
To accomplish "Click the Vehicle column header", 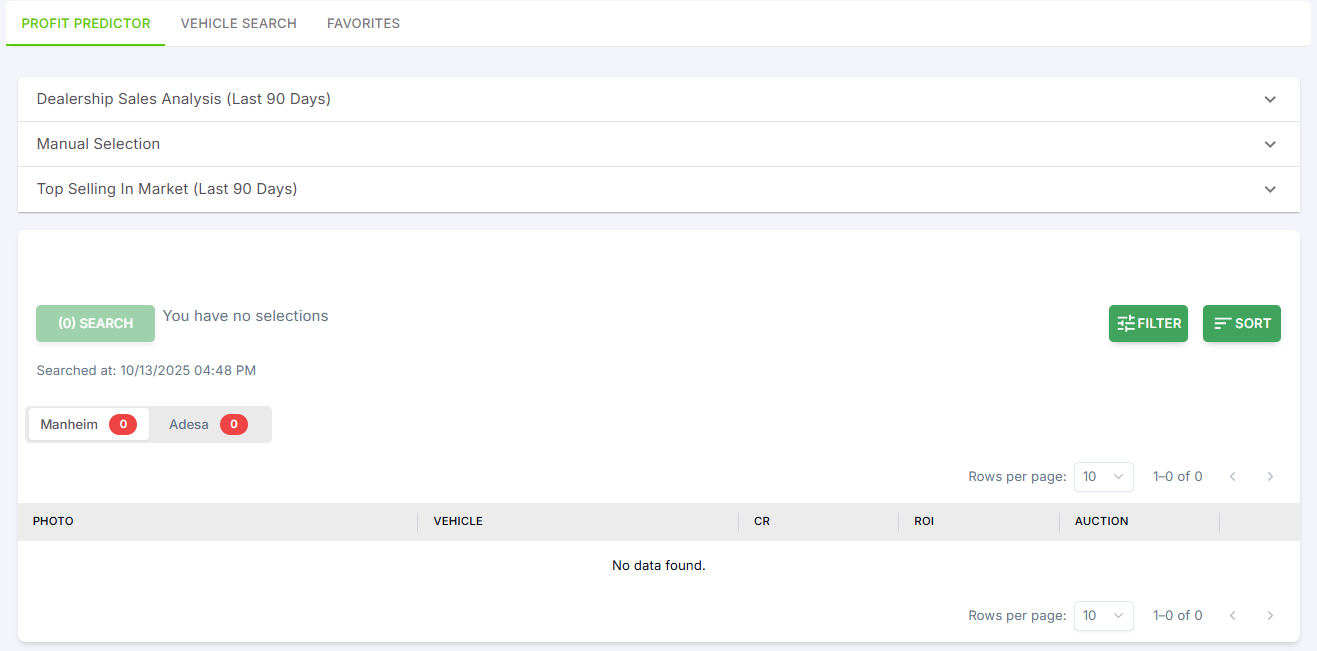I will pyautogui.click(x=458, y=522).
